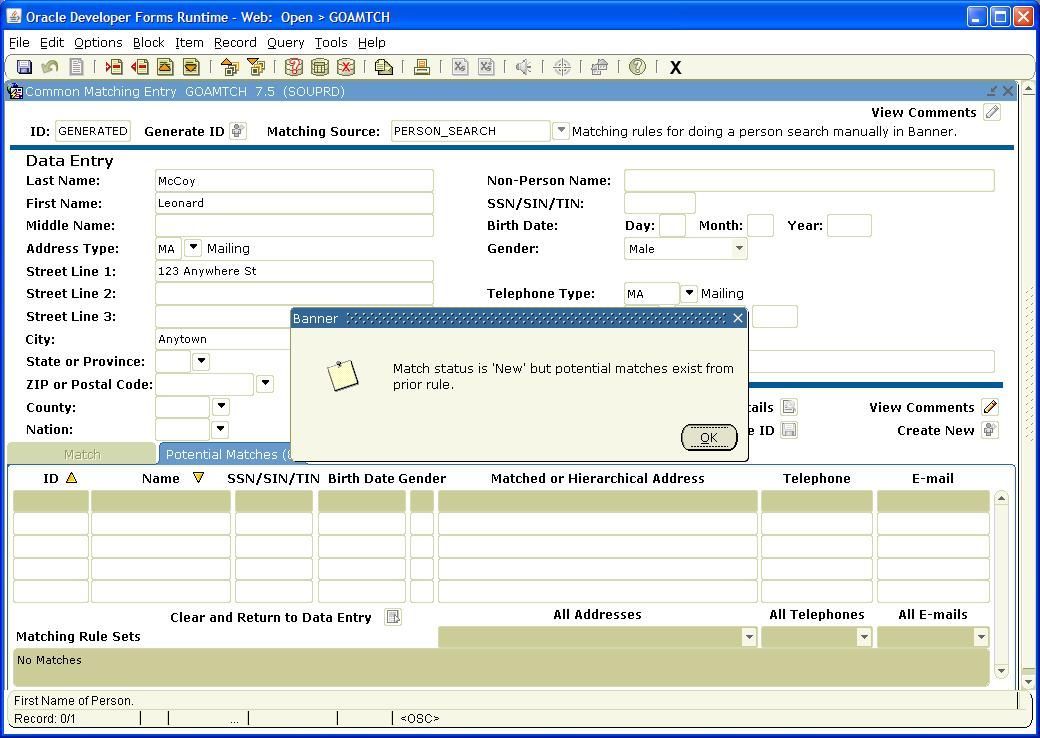The width and height of the screenshot is (1040, 738).
Task: Click the Select document toolbar icon
Action: coord(76,67)
